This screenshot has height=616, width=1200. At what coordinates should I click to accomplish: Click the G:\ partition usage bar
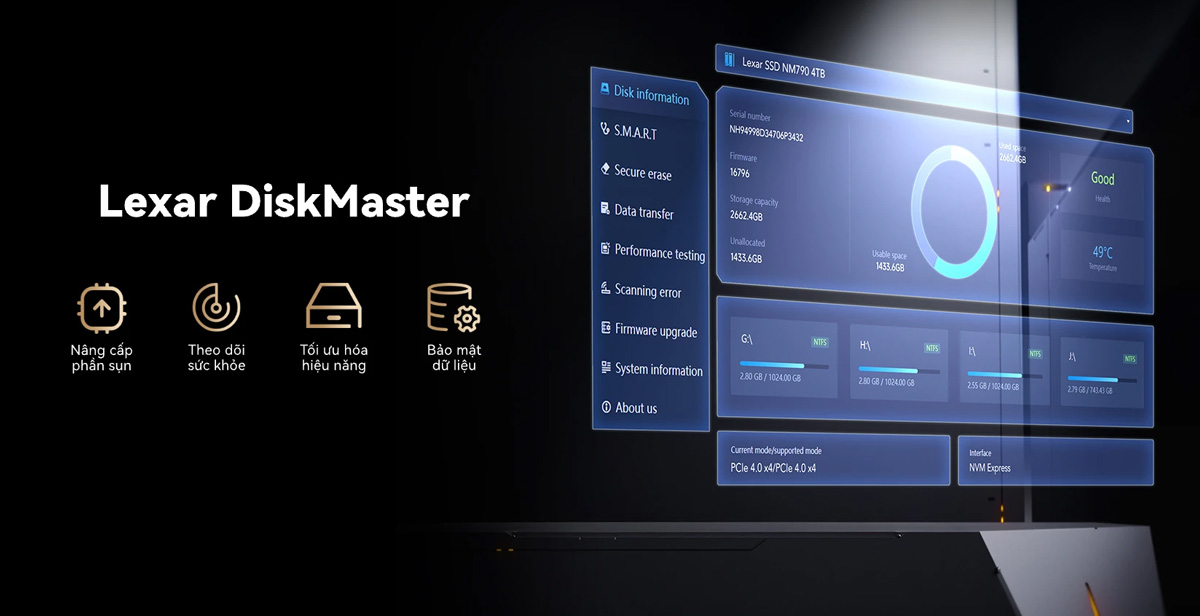click(x=785, y=366)
